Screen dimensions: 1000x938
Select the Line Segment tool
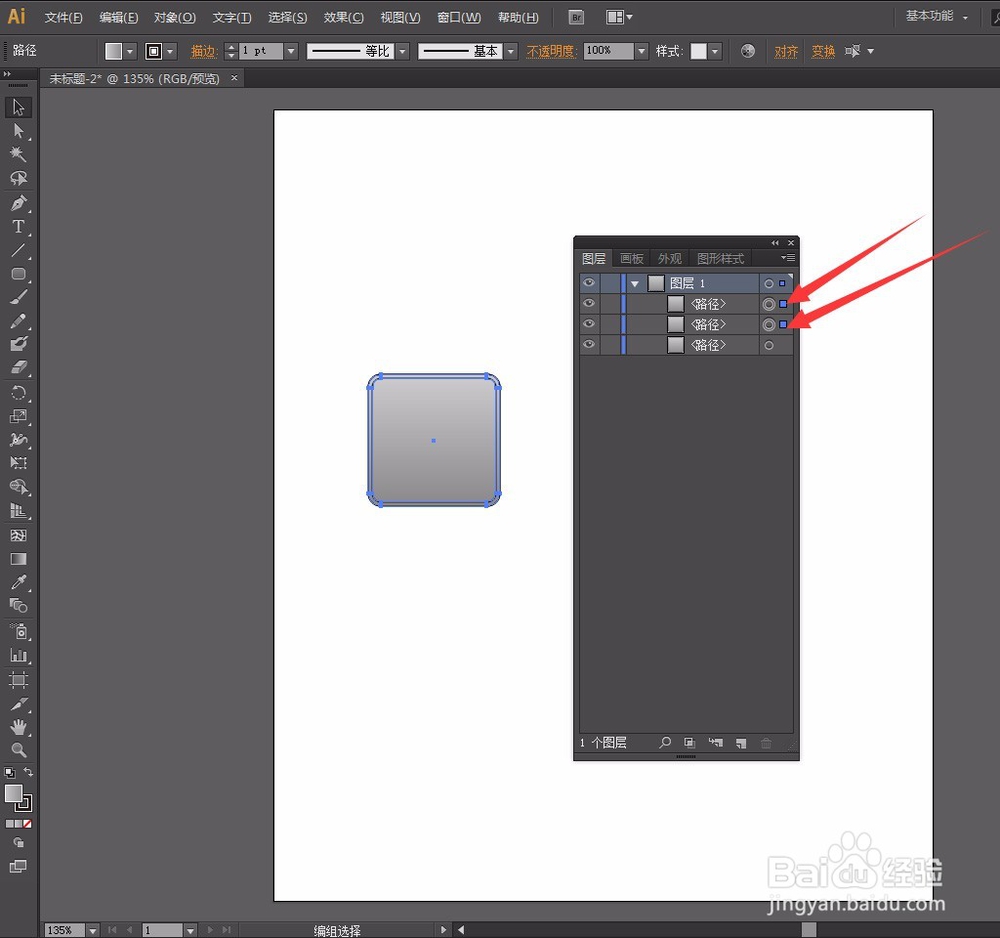(x=18, y=251)
